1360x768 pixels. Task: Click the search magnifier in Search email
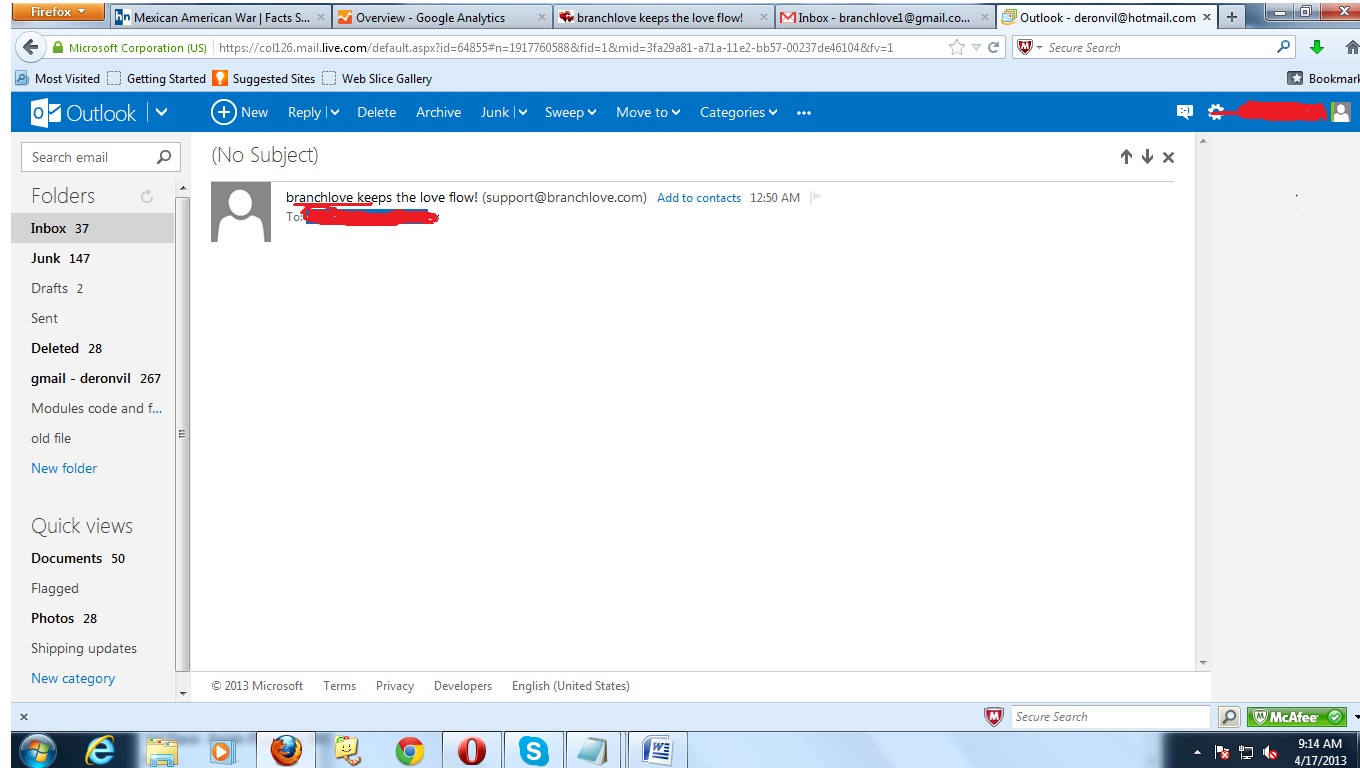pos(164,157)
